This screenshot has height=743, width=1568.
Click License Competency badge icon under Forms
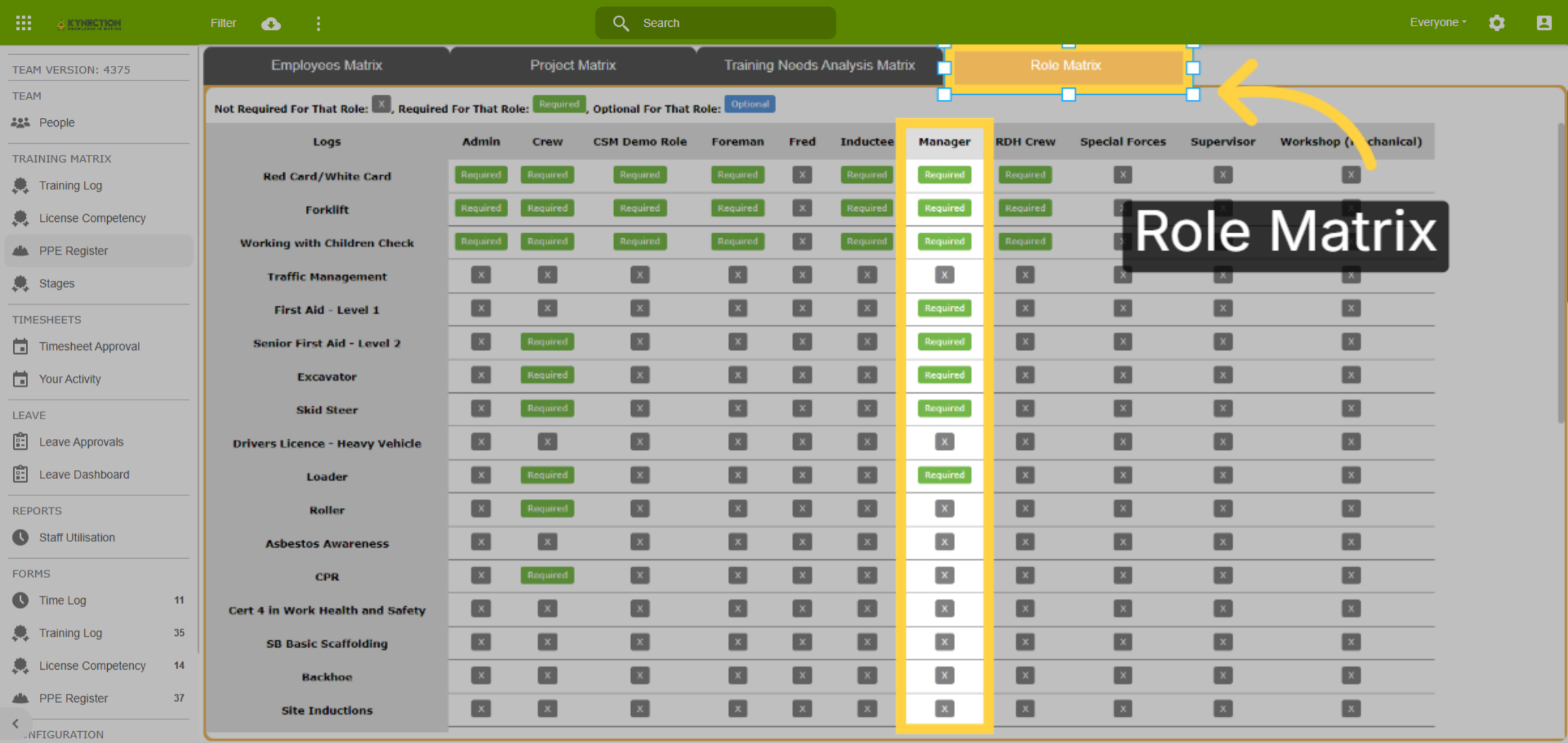(20, 665)
